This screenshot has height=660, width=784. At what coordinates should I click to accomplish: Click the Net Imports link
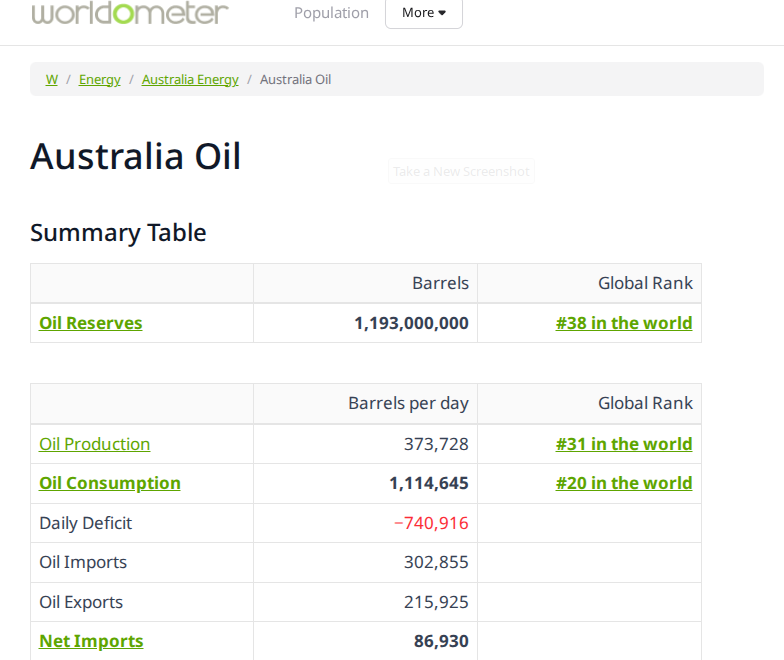91,641
